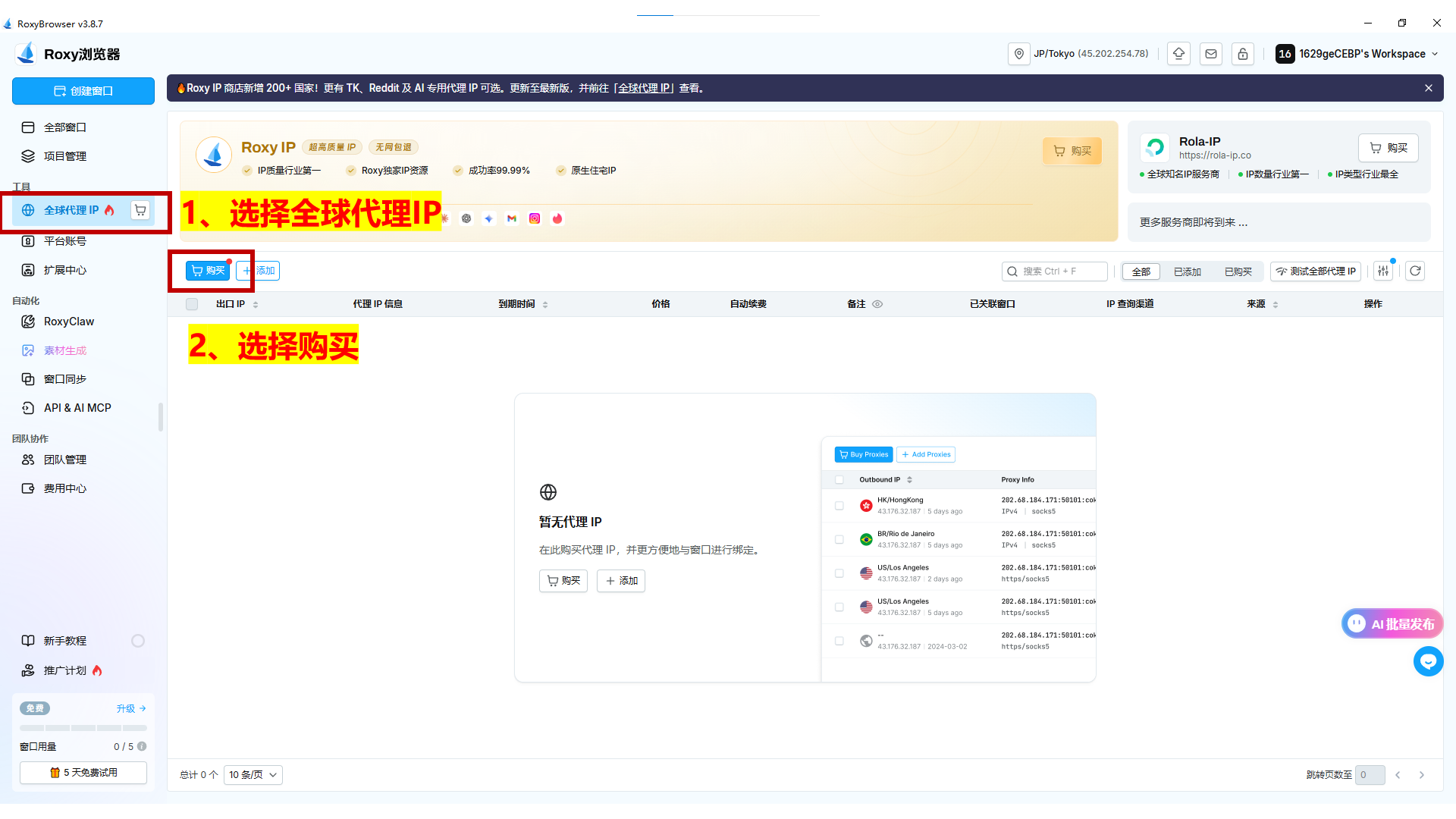Select the 已购买 filter tab
The height and width of the screenshot is (819, 1456).
[x=1238, y=271]
